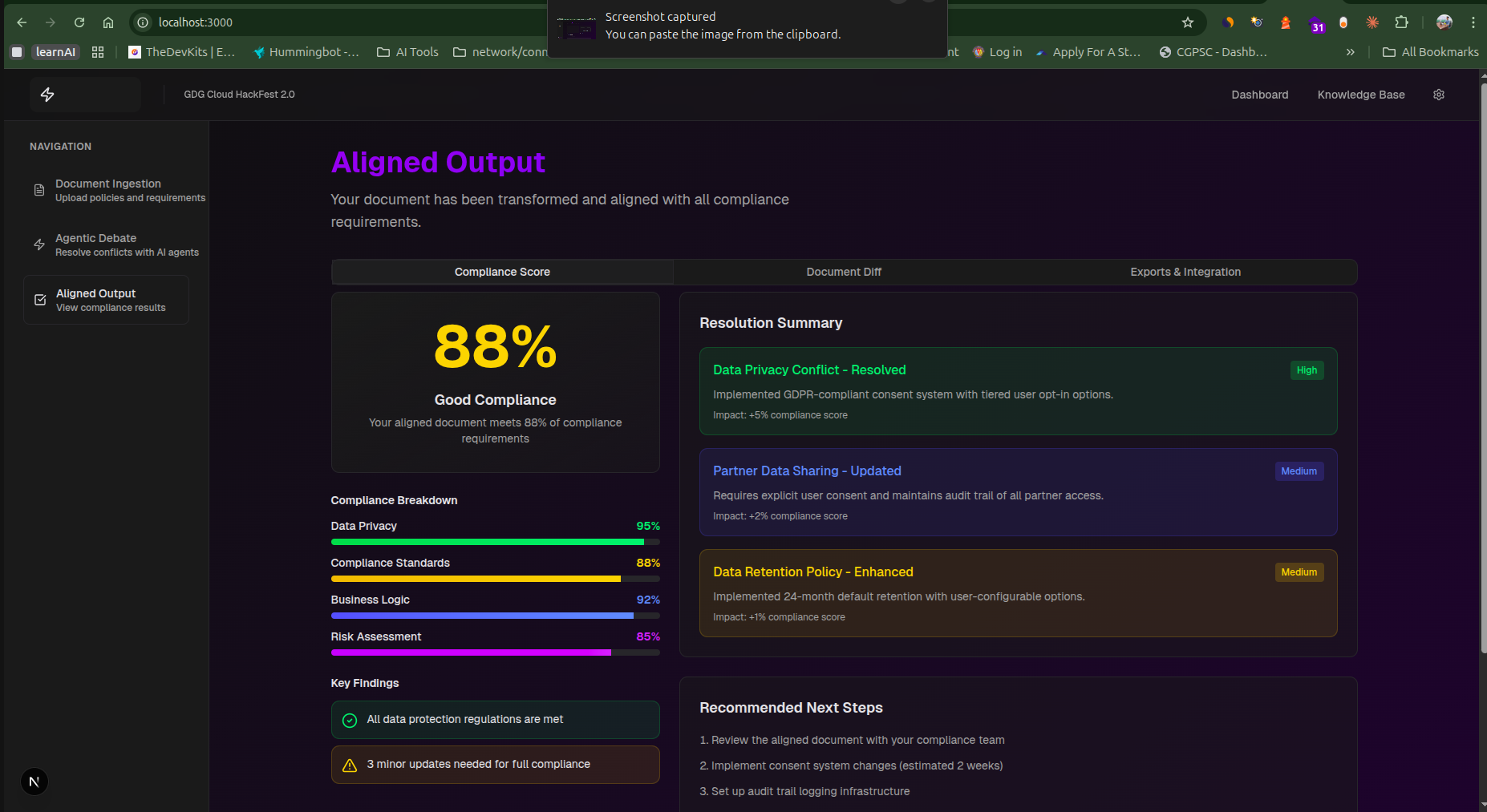Open the browser extensions puzzle icon

1401,22
